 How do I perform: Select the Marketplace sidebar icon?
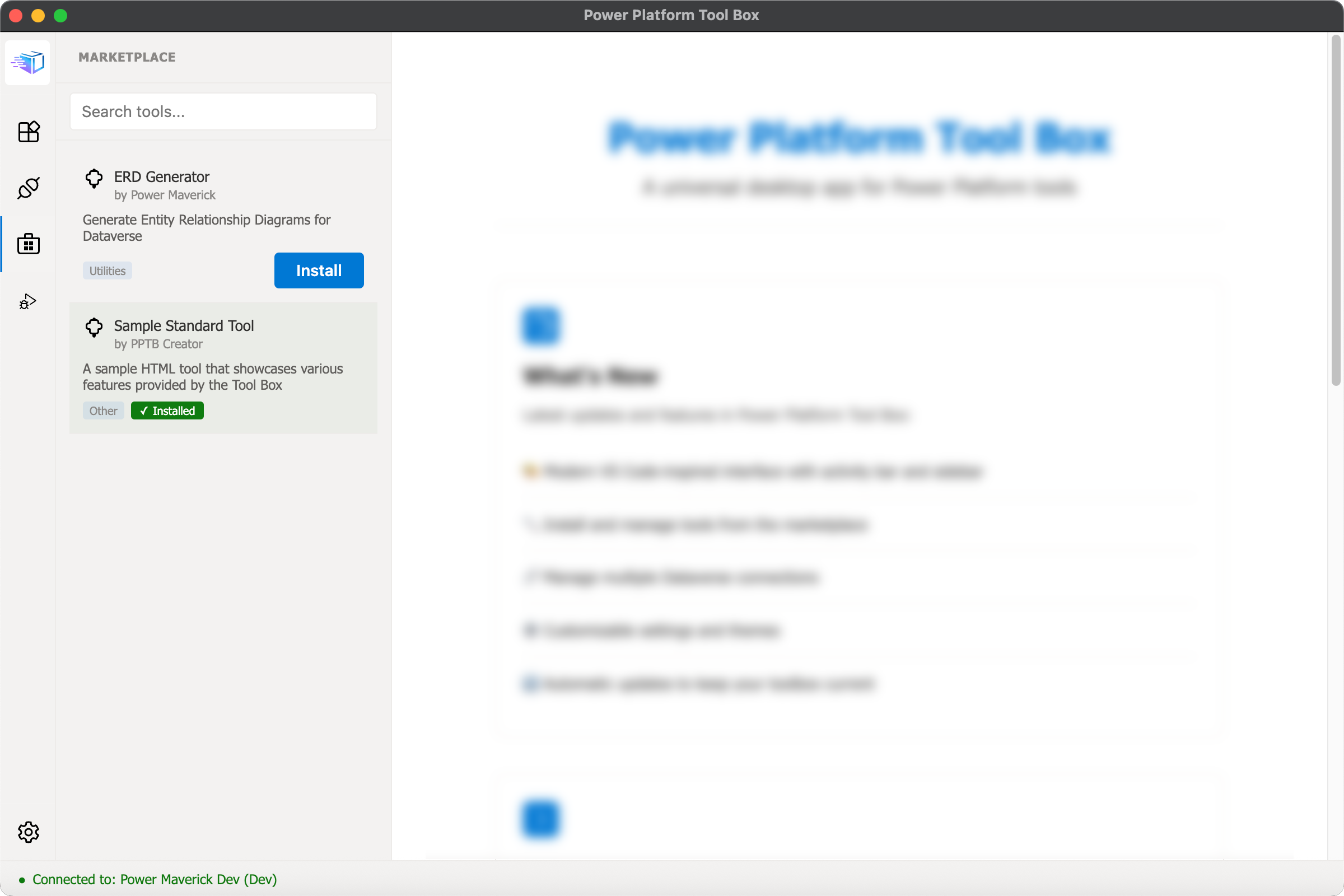coord(28,244)
